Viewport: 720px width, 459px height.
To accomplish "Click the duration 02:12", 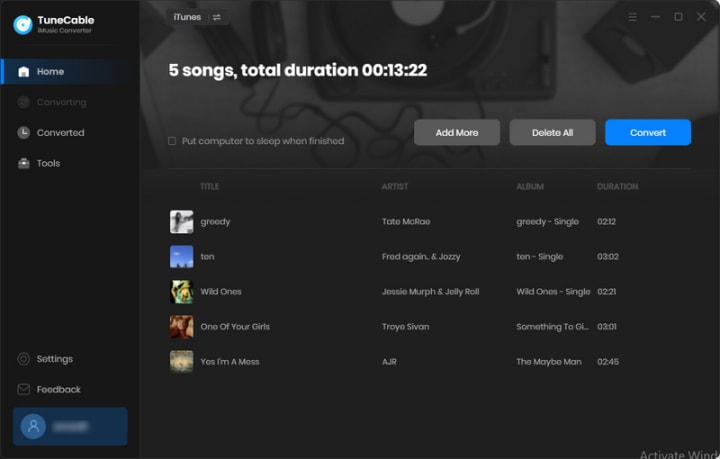I will [607, 222].
